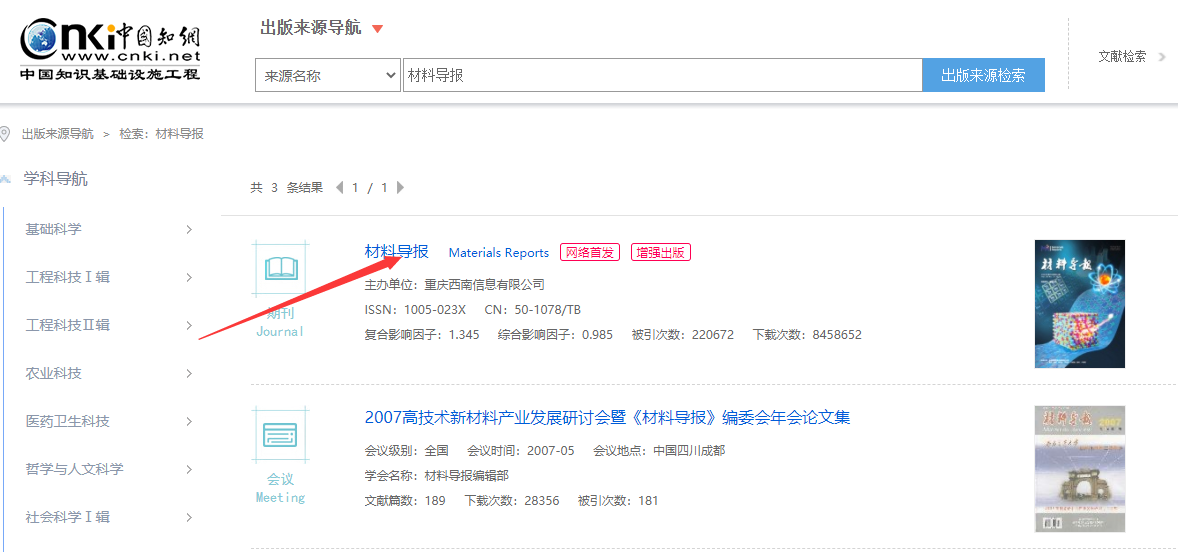Collapse the 学科导航 sidebar section

(x=7, y=179)
